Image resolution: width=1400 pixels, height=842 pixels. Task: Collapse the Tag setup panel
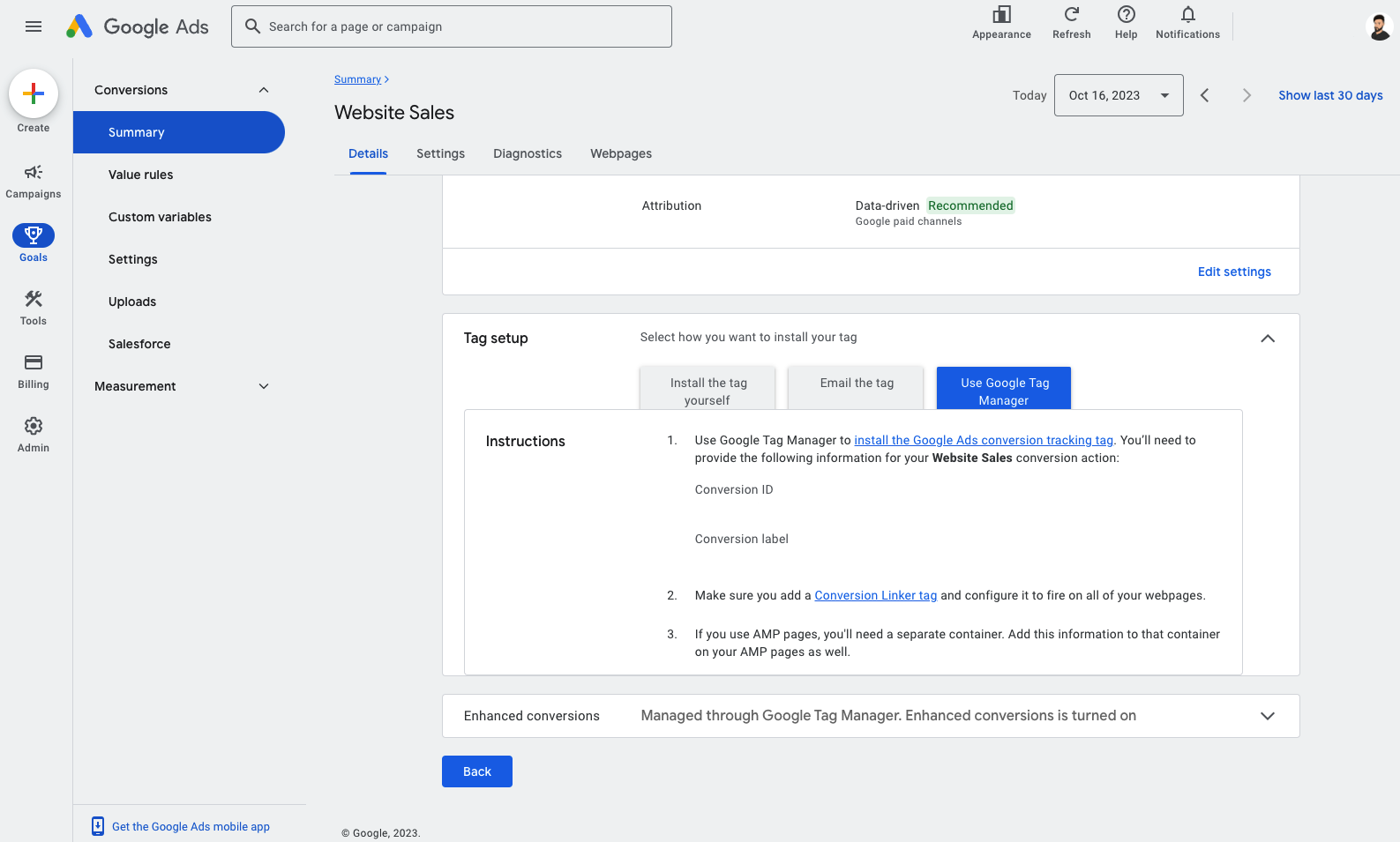pos(1268,339)
